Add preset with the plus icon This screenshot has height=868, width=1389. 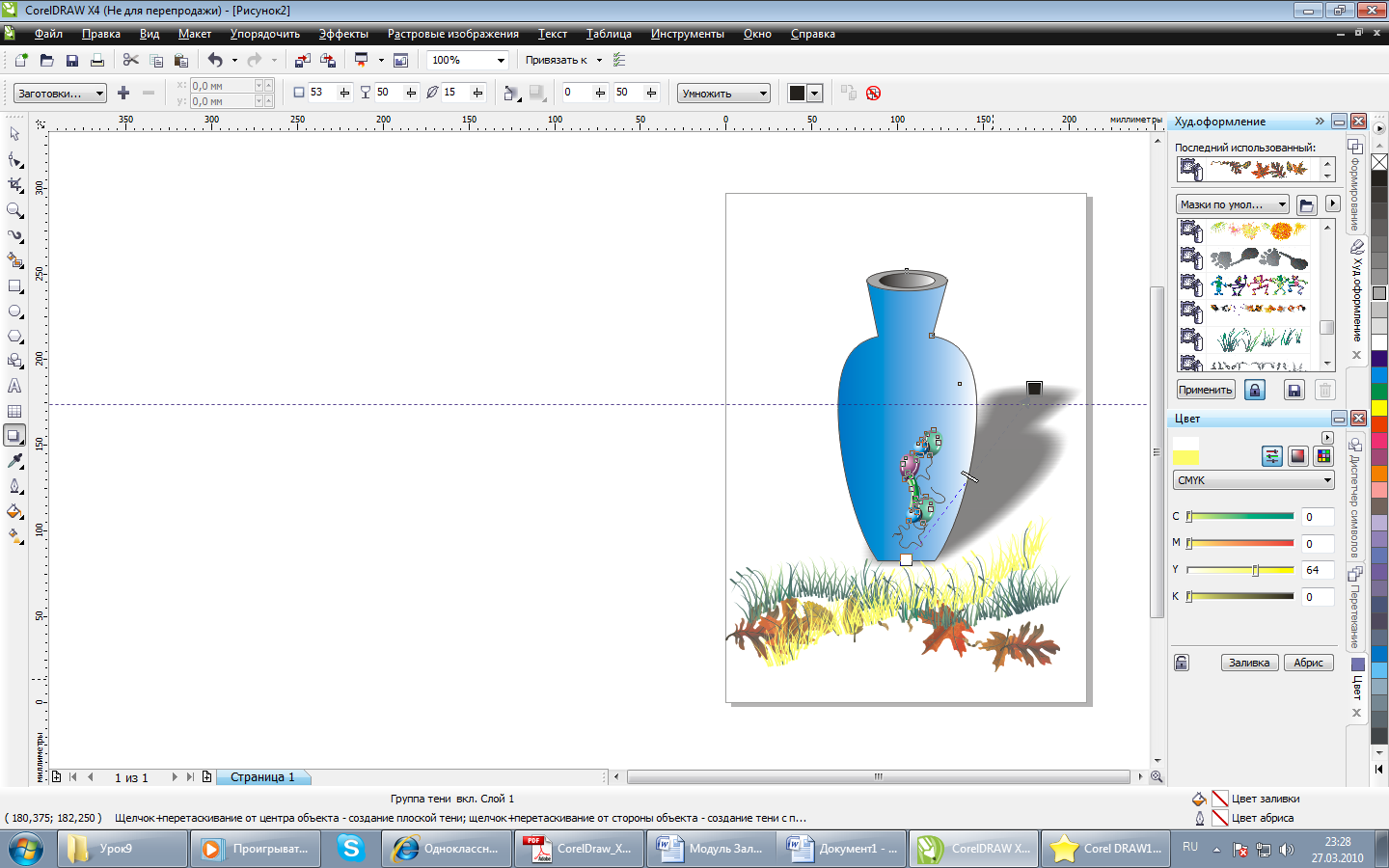coord(123,93)
